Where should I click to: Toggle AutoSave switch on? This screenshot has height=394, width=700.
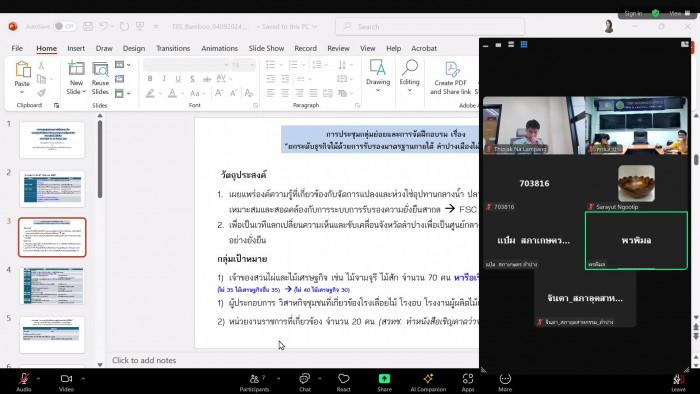[x=65, y=26]
